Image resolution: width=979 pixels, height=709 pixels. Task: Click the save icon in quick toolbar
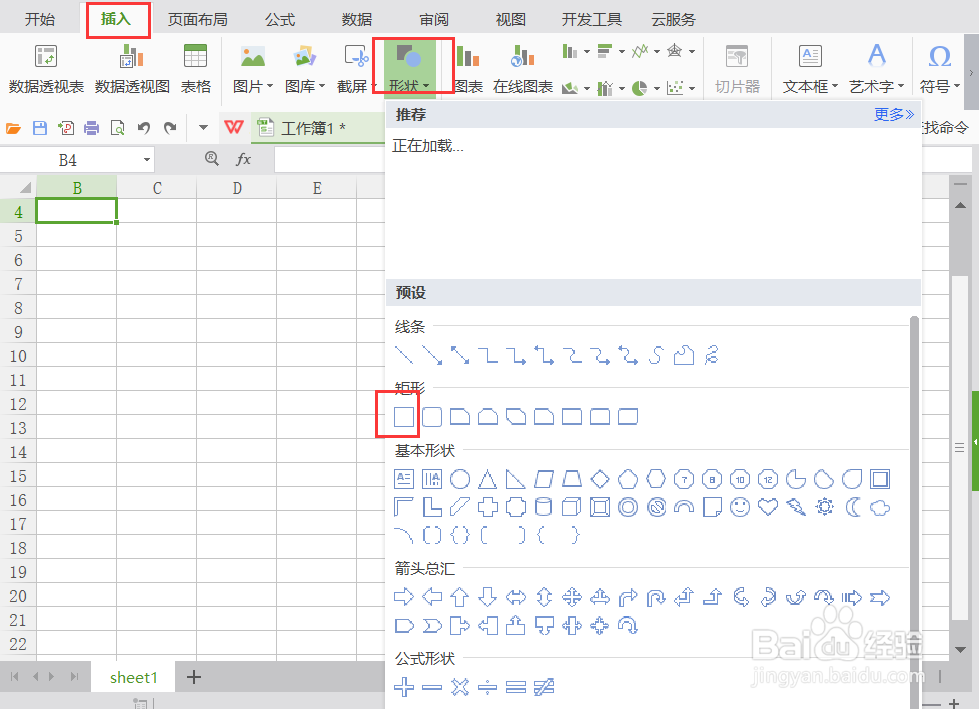tap(39, 128)
